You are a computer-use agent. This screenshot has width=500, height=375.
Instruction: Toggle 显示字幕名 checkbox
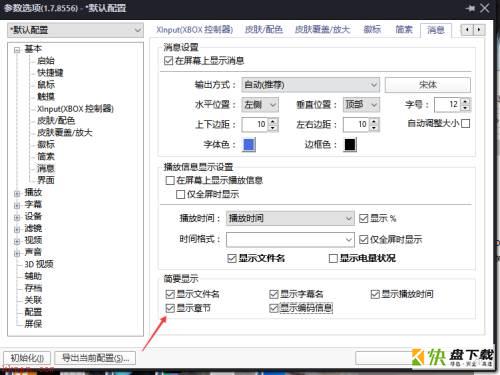tap(274, 294)
